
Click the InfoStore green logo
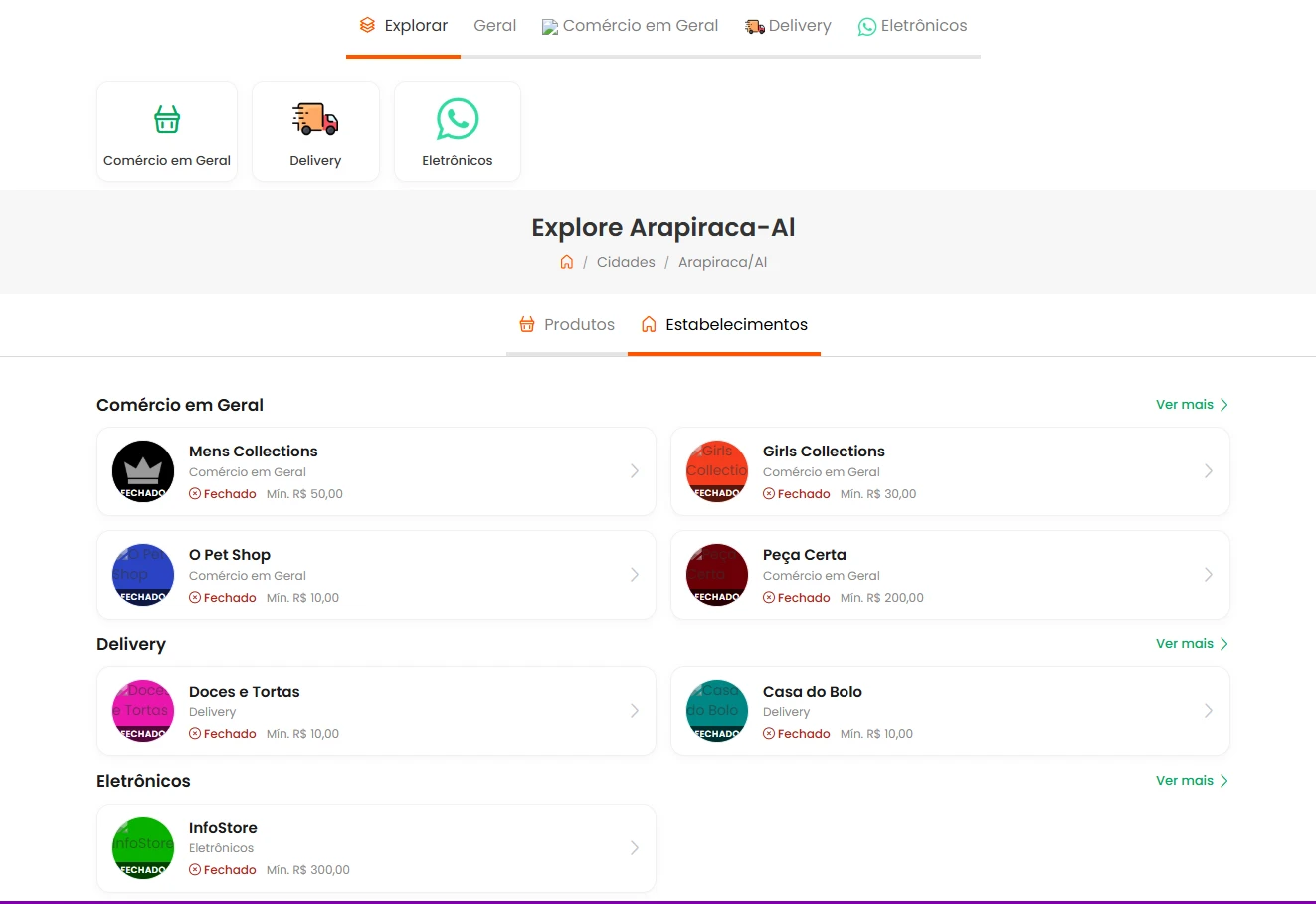tap(143, 848)
